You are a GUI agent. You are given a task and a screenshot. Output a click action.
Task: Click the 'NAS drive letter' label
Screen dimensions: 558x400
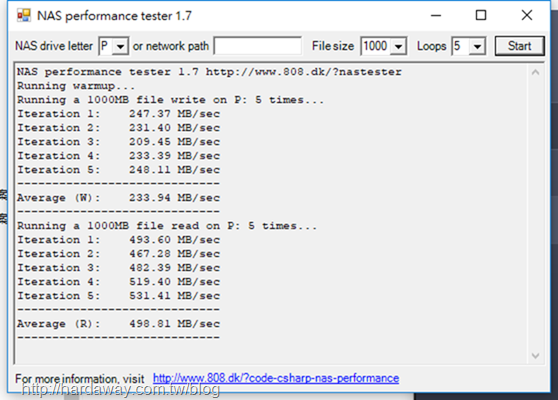tap(54, 46)
